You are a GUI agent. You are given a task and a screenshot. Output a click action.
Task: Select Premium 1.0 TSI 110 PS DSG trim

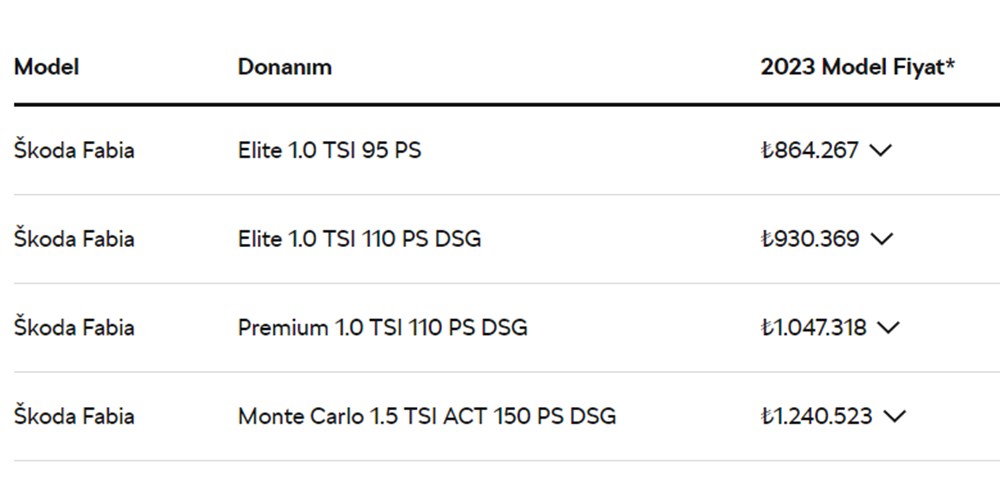click(382, 327)
